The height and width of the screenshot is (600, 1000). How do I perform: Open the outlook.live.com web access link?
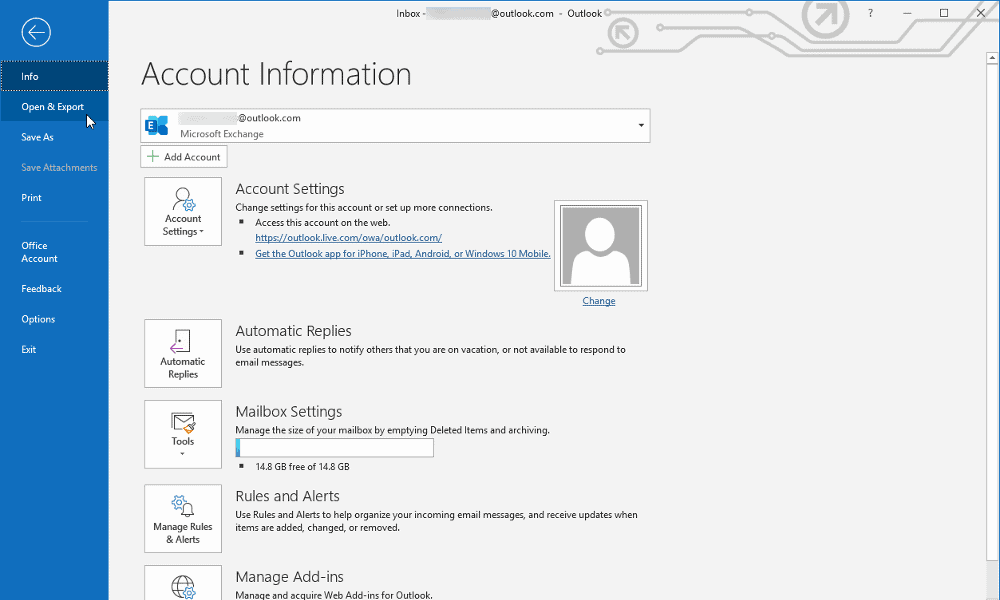tap(348, 238)
